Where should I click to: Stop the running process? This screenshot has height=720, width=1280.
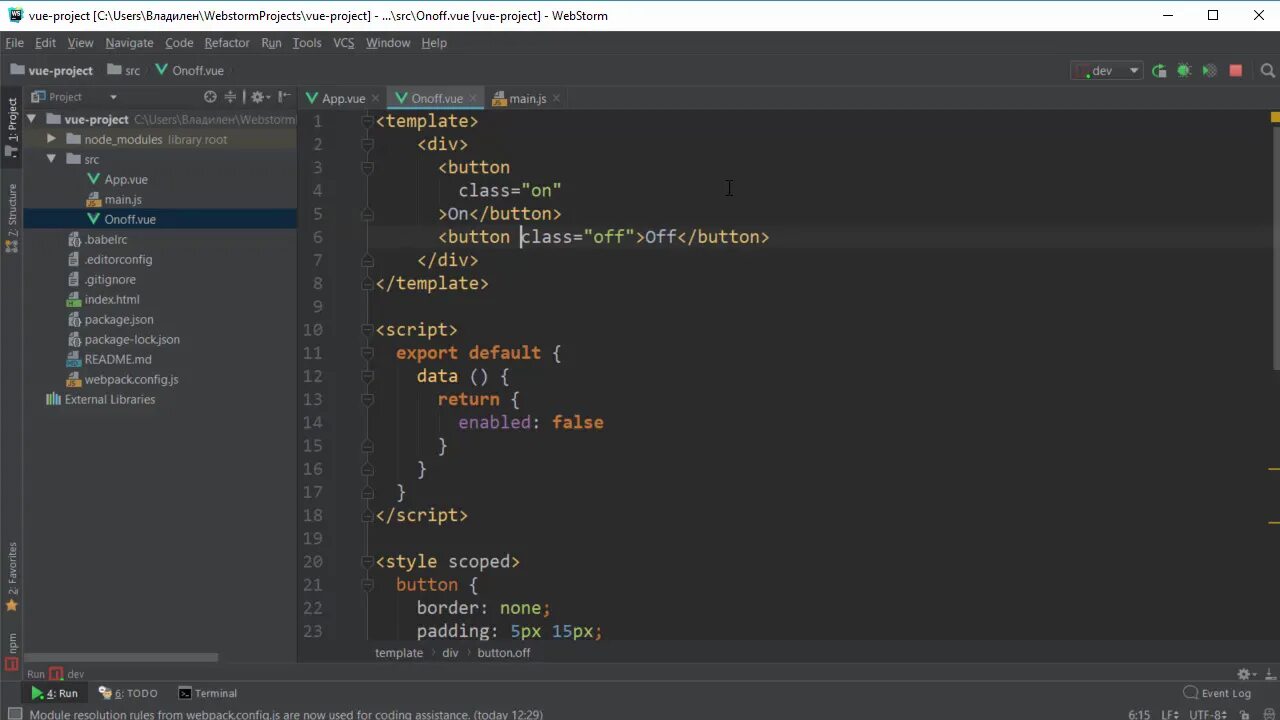(1235, 71)
